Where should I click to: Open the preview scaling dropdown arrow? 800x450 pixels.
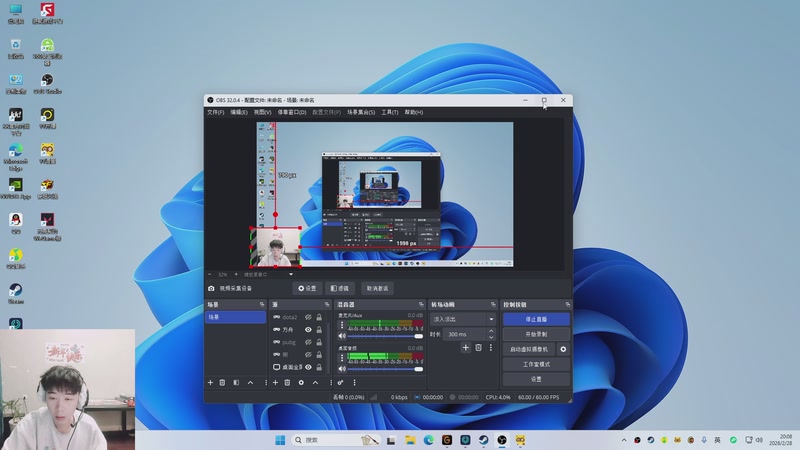pyautogui.click(x=291, y=274)
